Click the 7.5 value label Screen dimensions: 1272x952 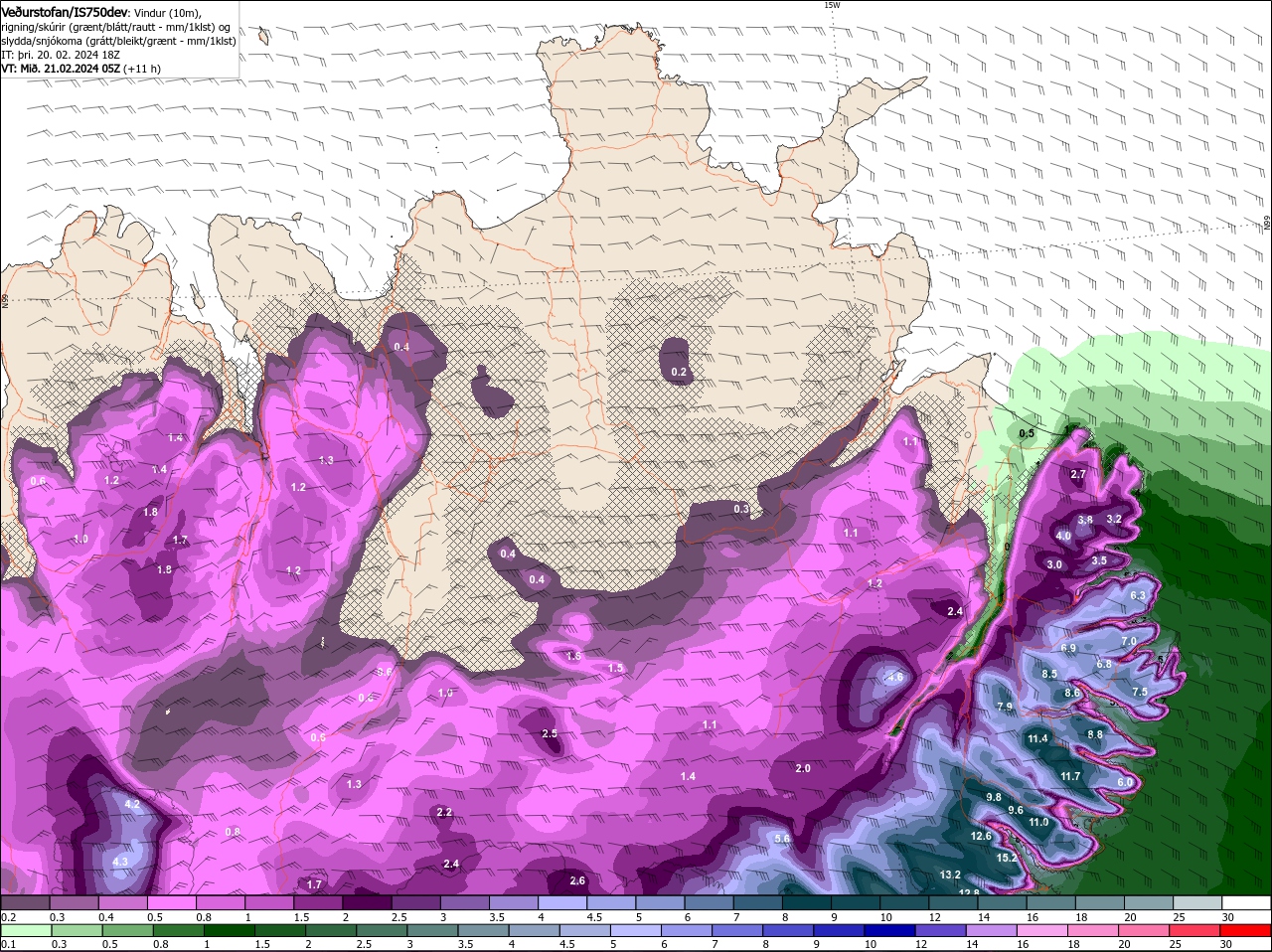[1140, 692]
